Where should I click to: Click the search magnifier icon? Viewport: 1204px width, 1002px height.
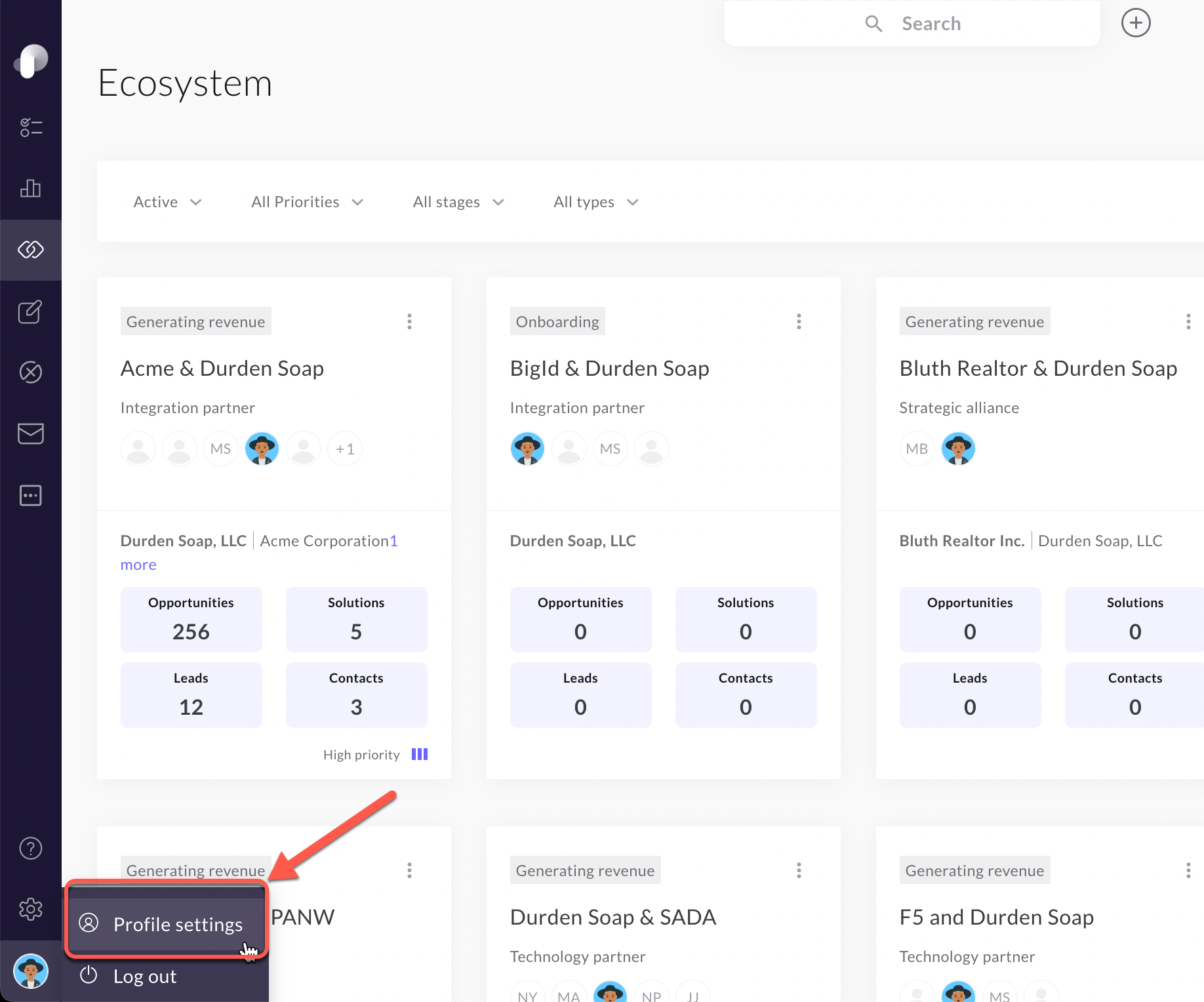tap(873, 23)
